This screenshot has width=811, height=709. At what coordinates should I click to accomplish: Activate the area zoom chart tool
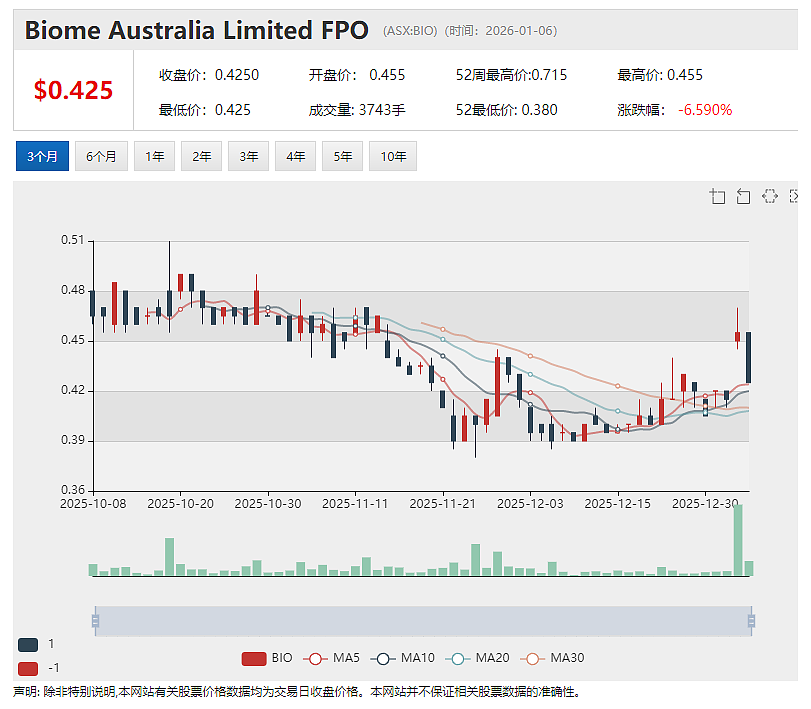[717, 197]
